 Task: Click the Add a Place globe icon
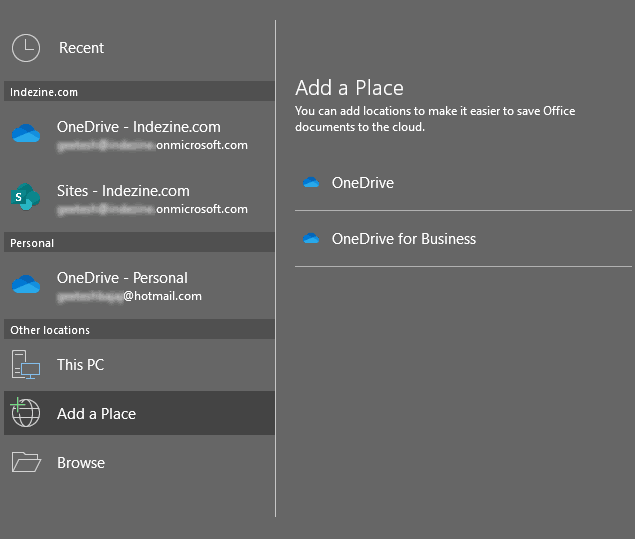[25, 414]
